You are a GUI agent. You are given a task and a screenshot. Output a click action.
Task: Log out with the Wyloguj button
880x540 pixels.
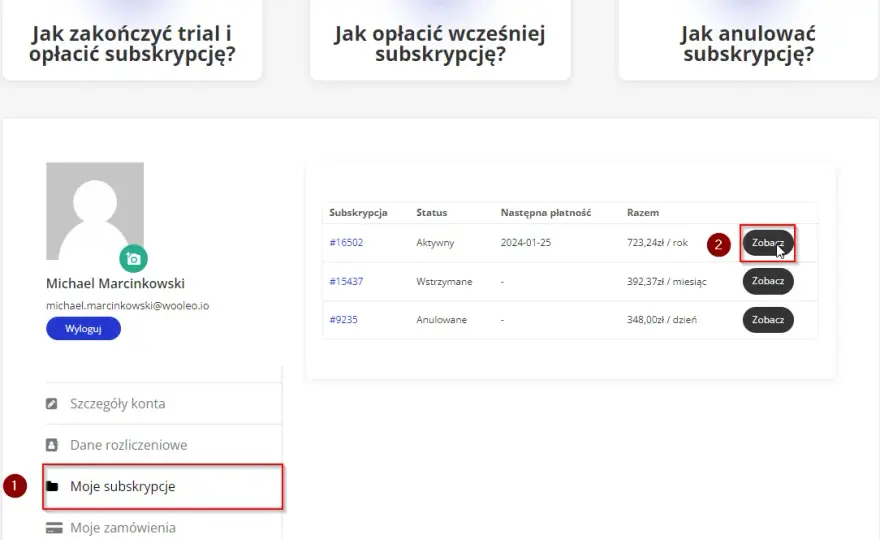(83, 328)
